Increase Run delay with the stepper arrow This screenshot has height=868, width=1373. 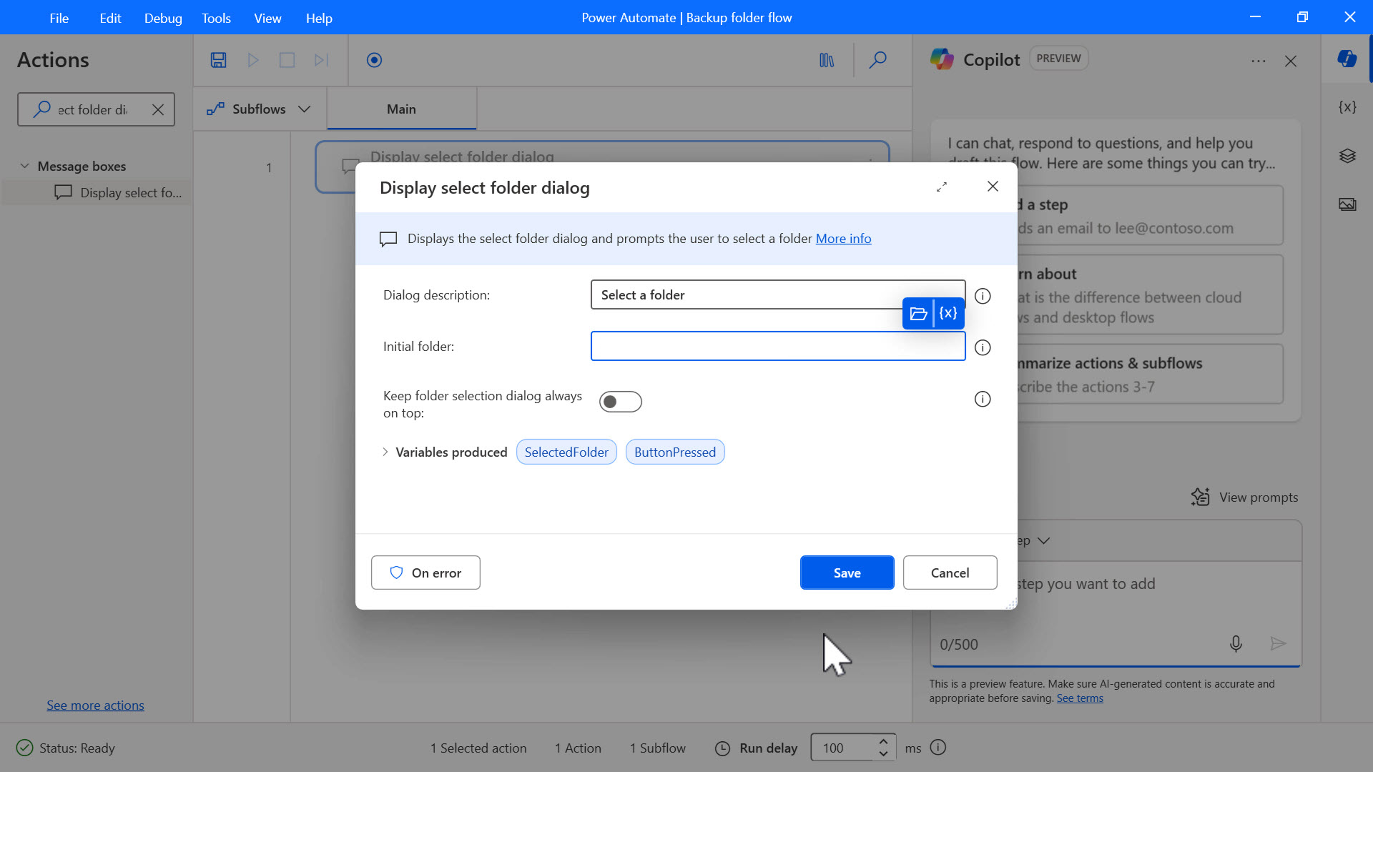tap(883, 741)
